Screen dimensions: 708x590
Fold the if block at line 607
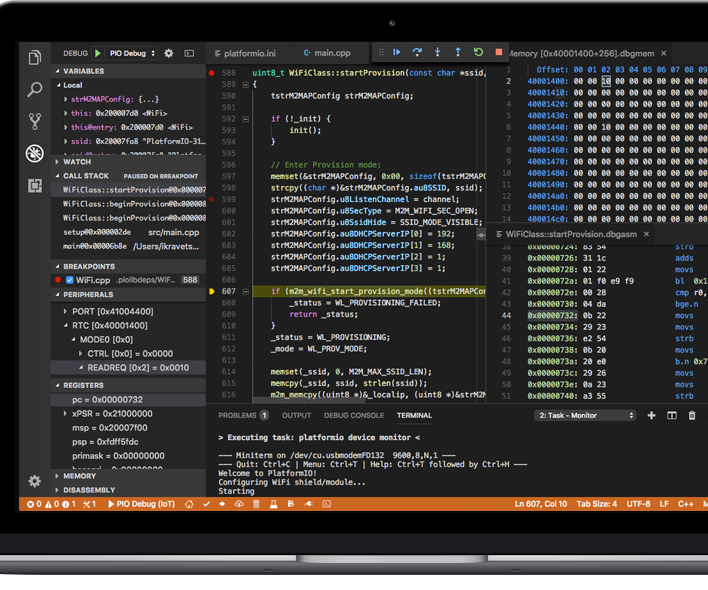(x=246, y=292)
